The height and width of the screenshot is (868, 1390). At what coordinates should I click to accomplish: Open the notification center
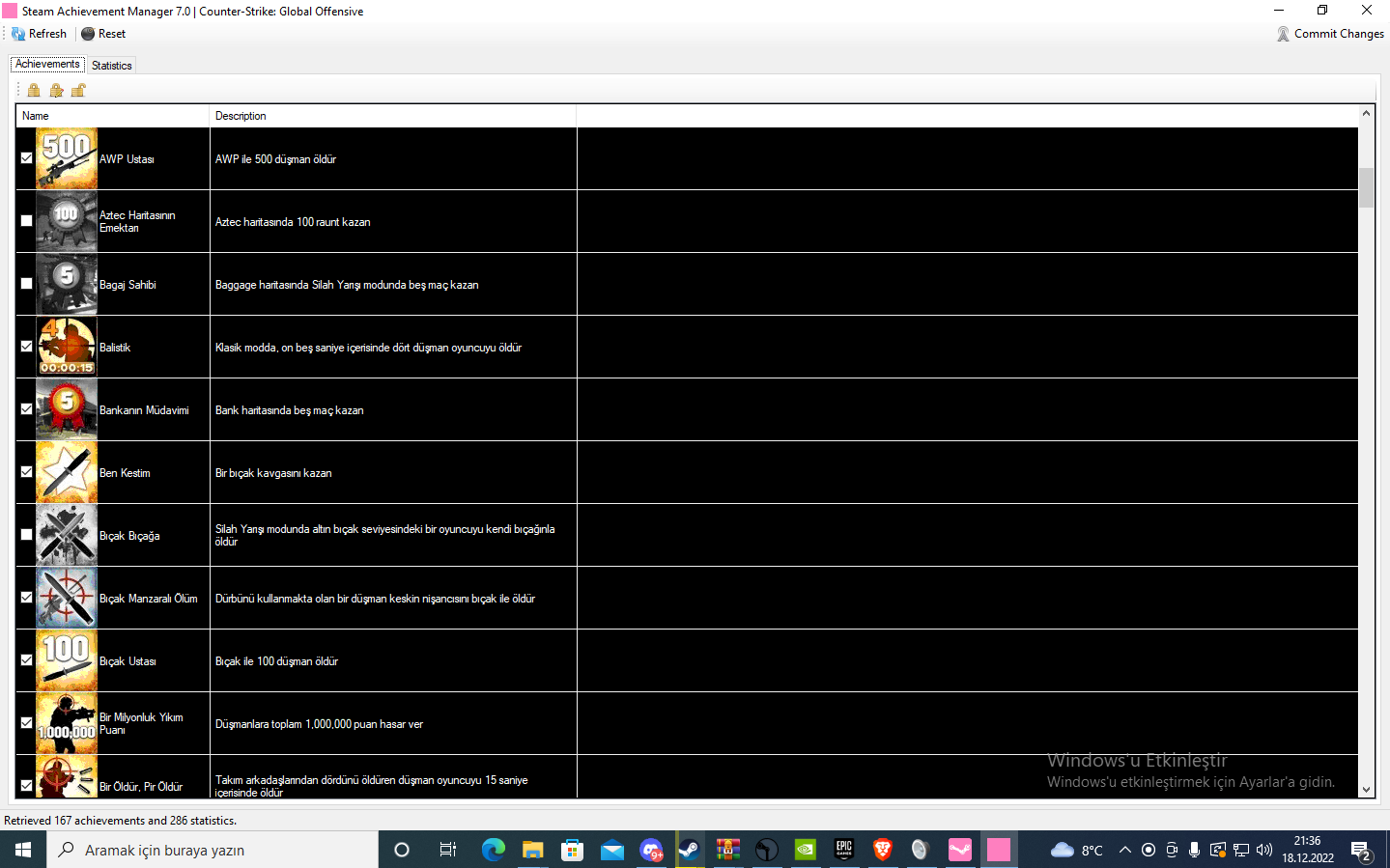(x=1362, y=851)
